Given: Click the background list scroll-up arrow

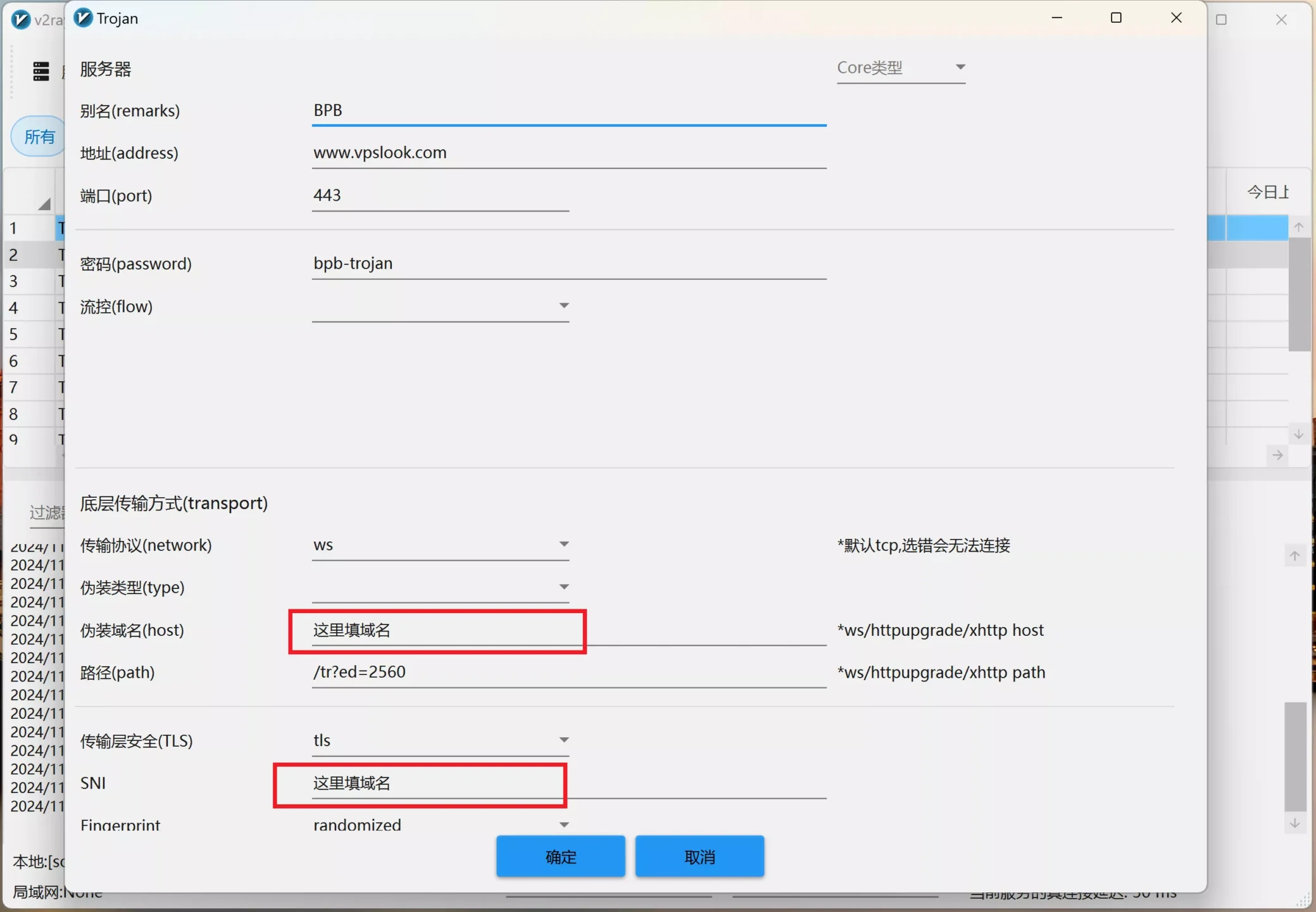Looking at the screenshot, I should [1299, 227].
